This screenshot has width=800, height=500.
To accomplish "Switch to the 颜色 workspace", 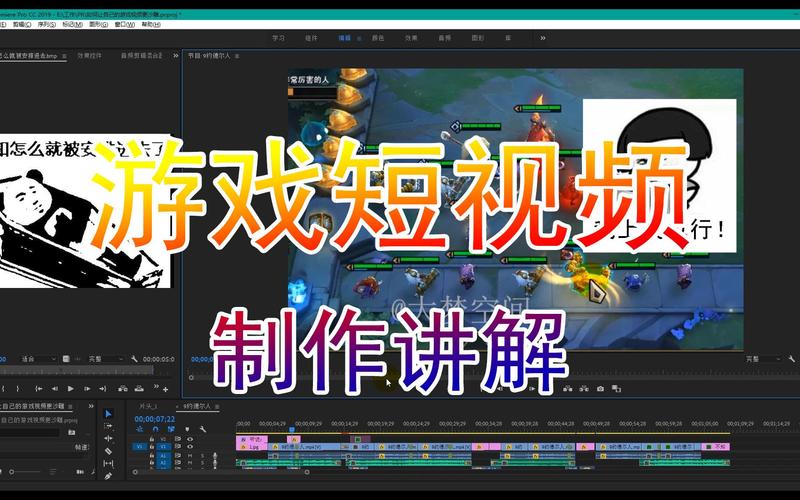I will click(x=378, y=38).
